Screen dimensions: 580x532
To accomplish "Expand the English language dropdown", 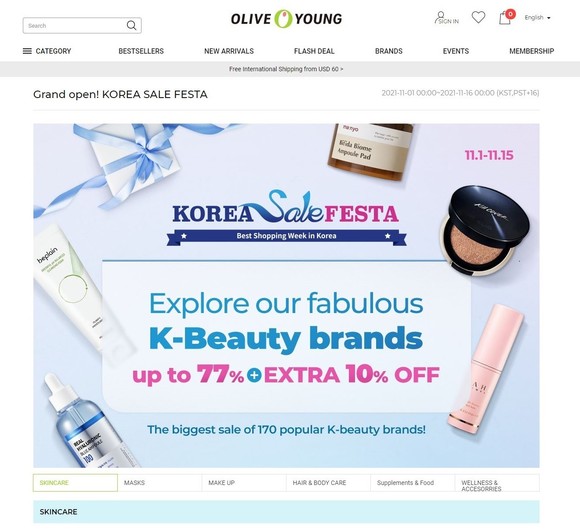I will (537, 17).
